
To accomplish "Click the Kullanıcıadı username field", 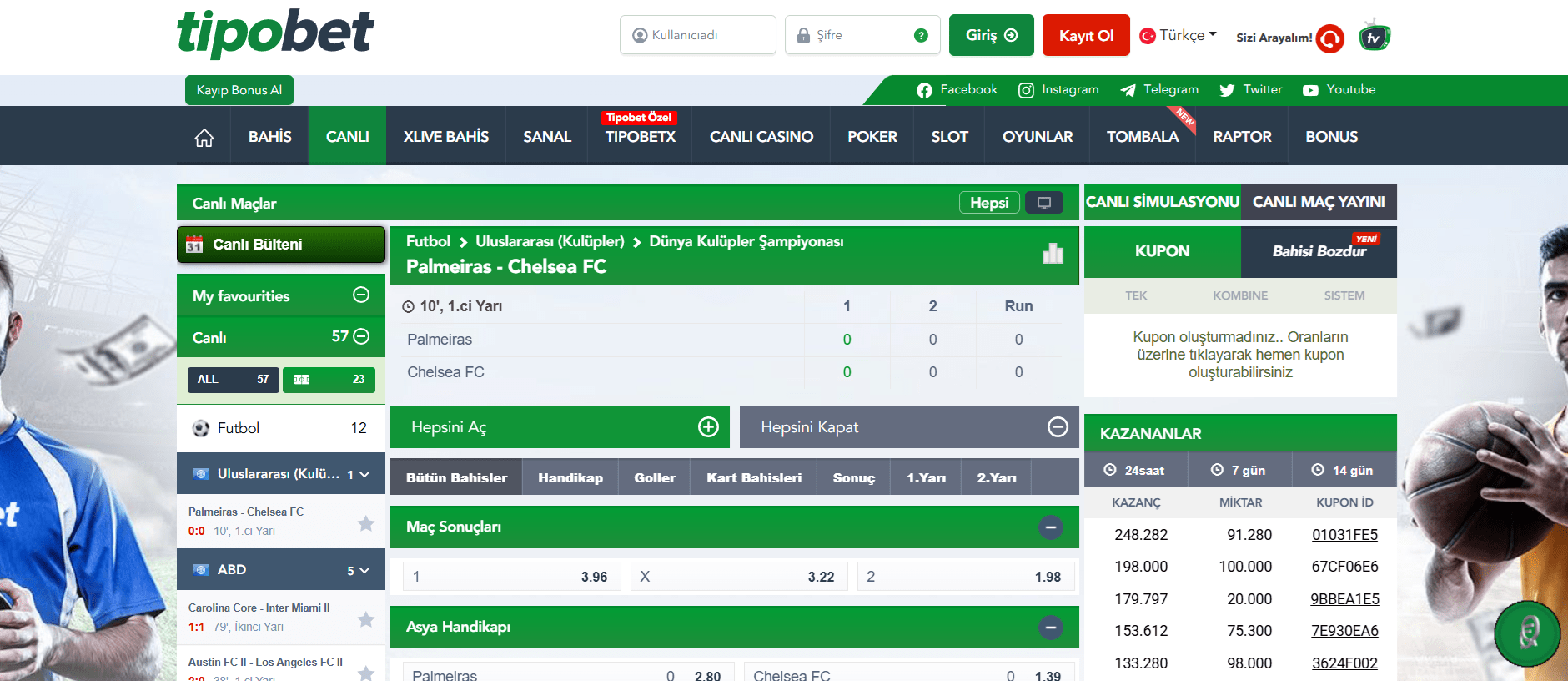I will (x=697, y=35).
